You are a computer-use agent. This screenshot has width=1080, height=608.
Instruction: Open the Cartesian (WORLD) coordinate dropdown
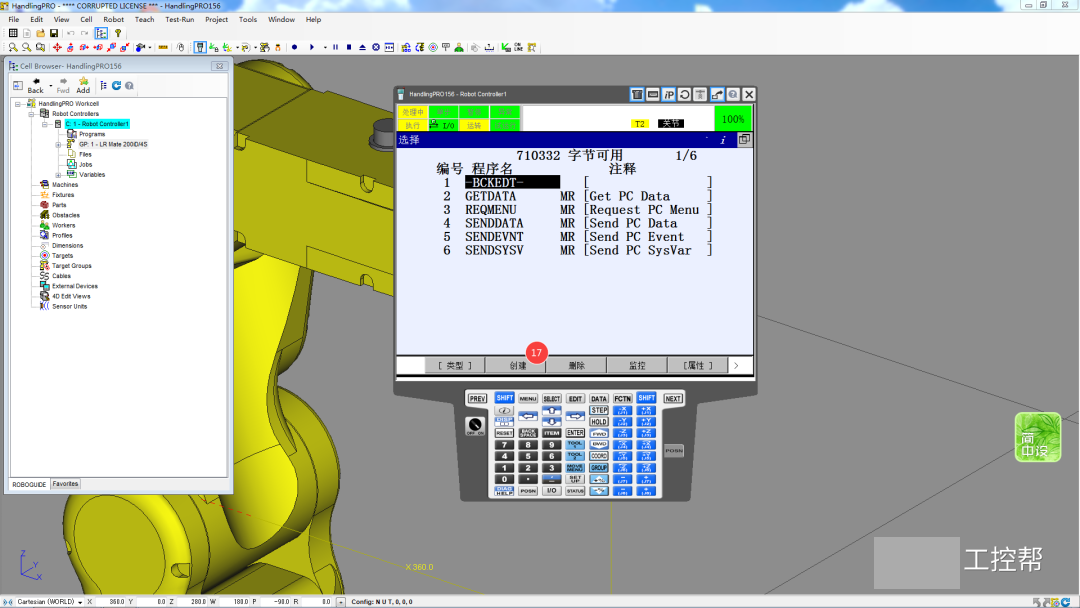pyautogui.click(x=80, y=602)
